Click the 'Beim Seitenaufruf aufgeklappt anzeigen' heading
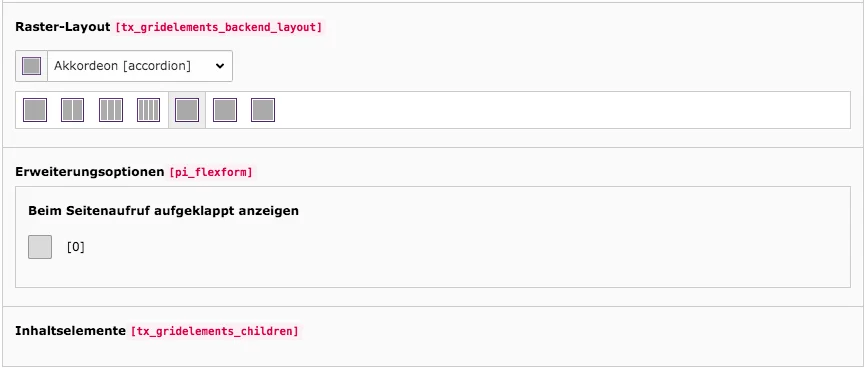Image resolution: width=866 pixels, height=369 pixels. click(163, 211)
